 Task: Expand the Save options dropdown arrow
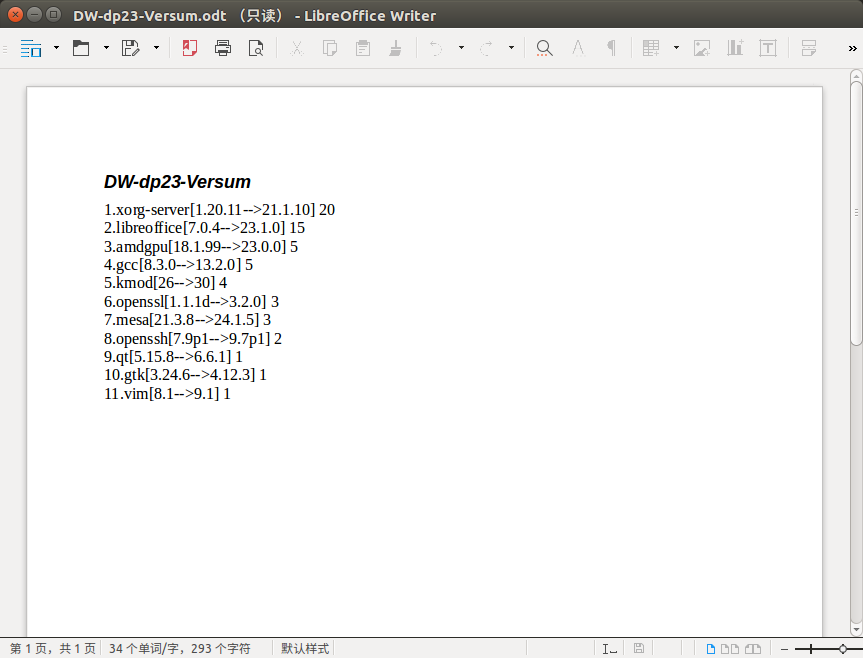tap(156, 48)
